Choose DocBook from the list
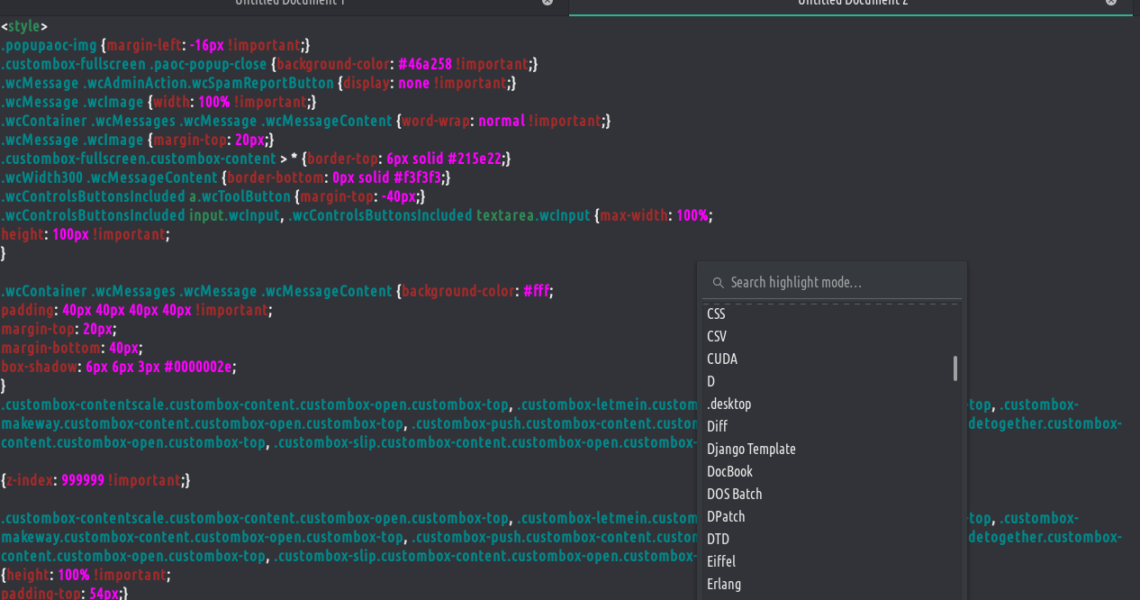This screenshot has width=1140, height=600. pyautogui.click(x=730, y=472)
